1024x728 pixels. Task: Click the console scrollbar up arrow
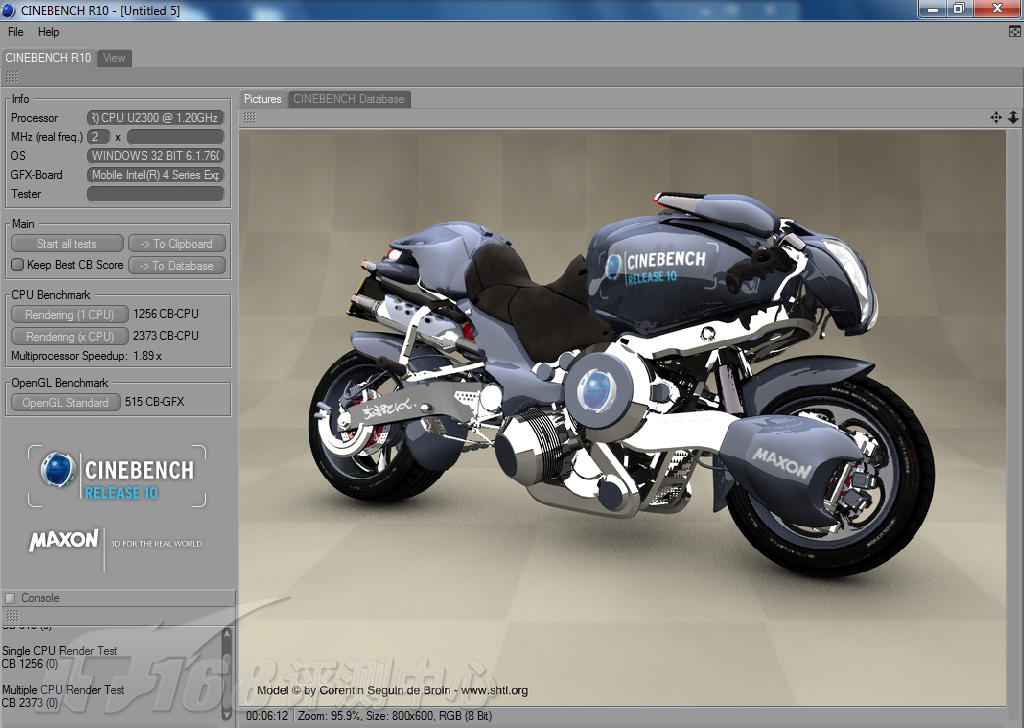tap(227, 633)
